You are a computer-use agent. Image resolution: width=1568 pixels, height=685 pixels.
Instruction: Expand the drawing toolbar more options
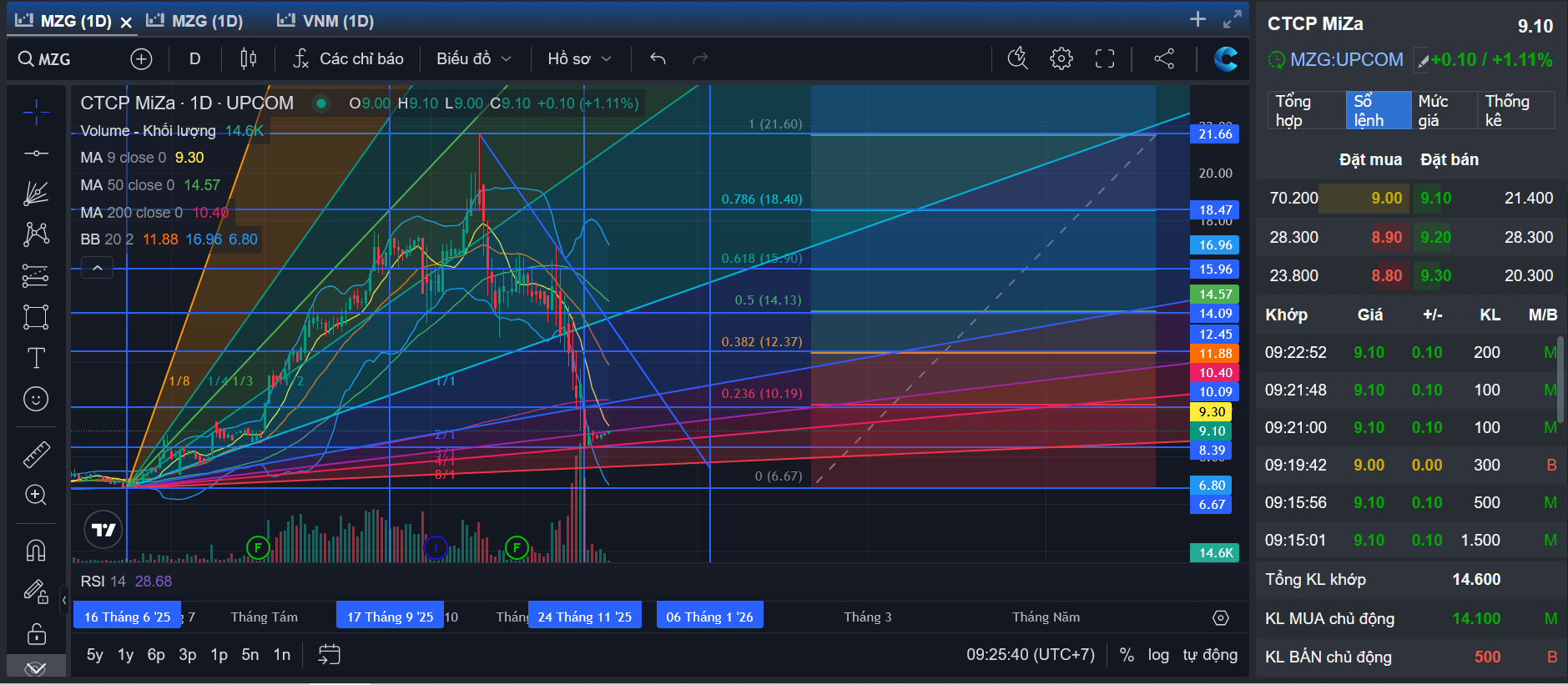click(36, 667)
